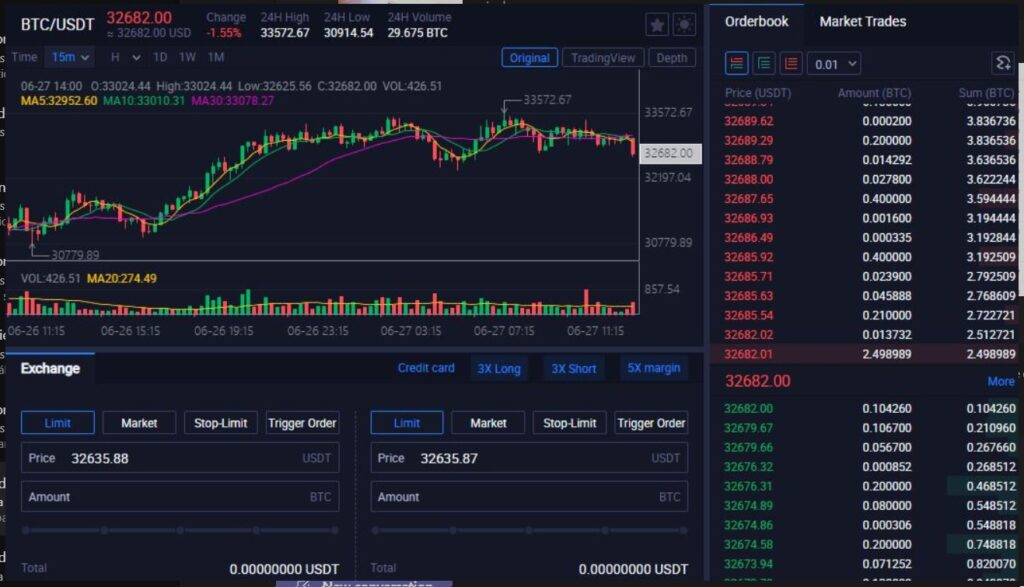Switch chart to Depth view
This screenshot has width=1024, height=587.
point(671,58)
